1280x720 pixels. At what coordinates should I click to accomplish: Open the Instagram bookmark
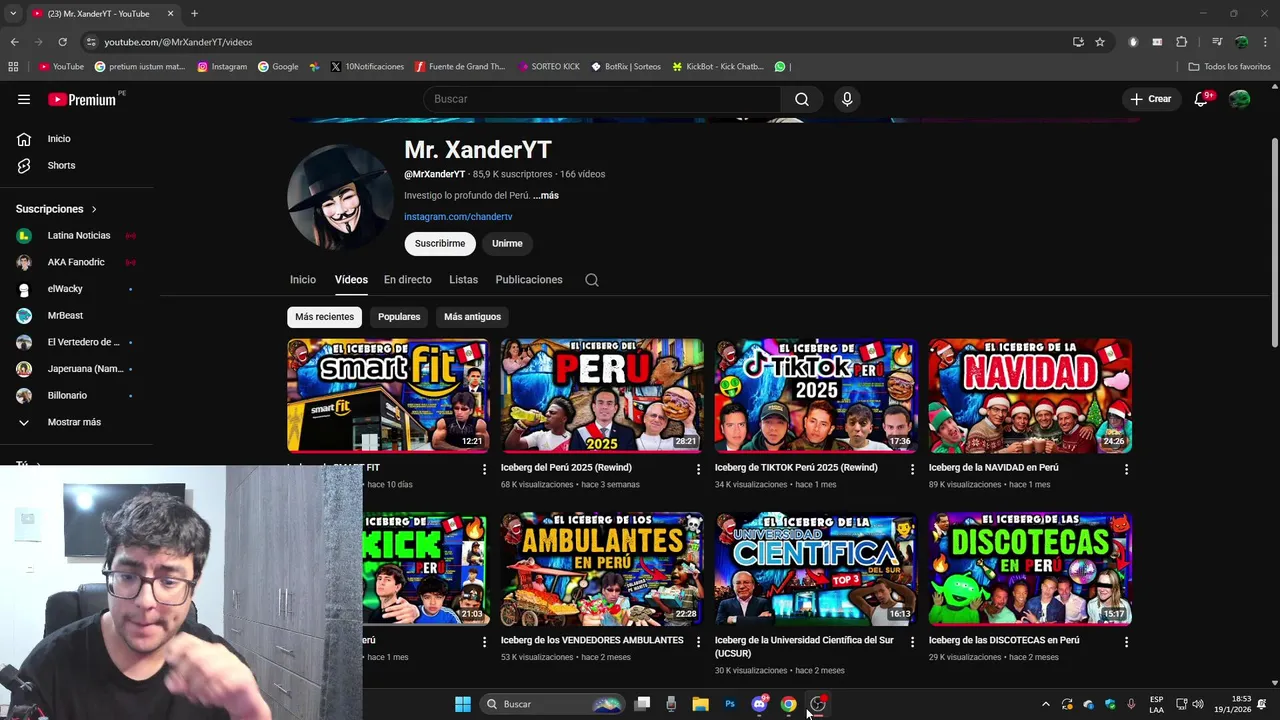point(222,67)
